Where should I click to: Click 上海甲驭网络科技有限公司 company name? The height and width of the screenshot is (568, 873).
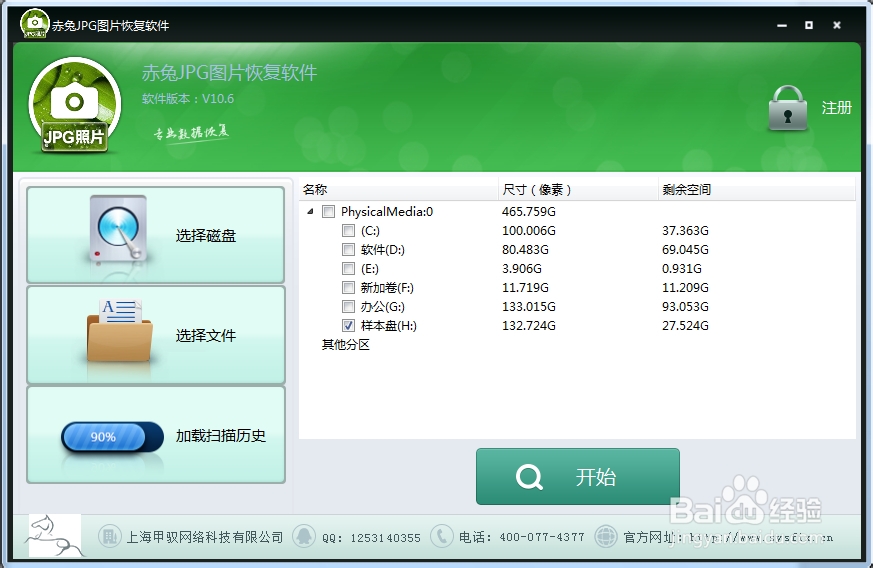point(205,537)
